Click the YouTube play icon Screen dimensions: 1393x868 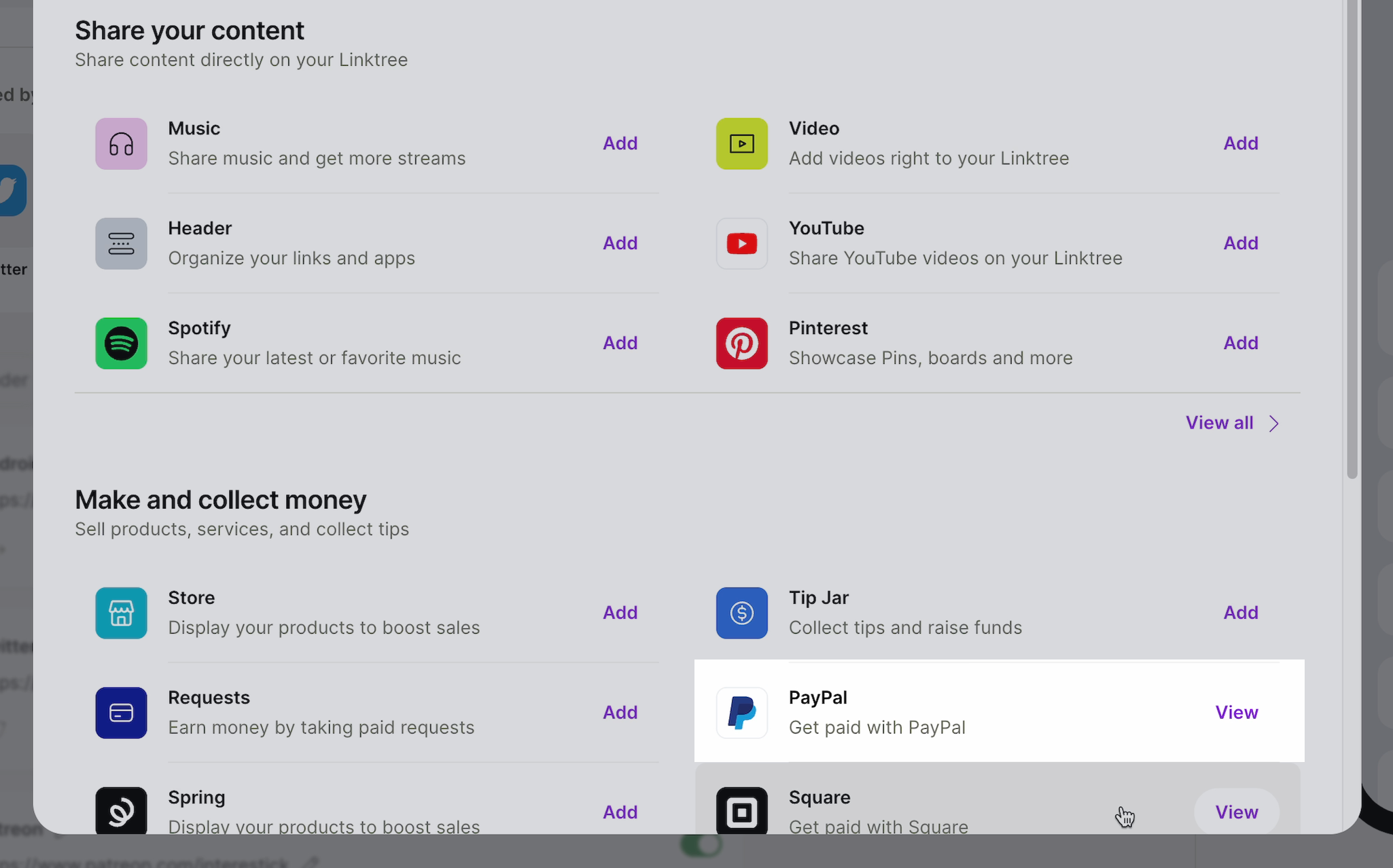coord(741,244)
